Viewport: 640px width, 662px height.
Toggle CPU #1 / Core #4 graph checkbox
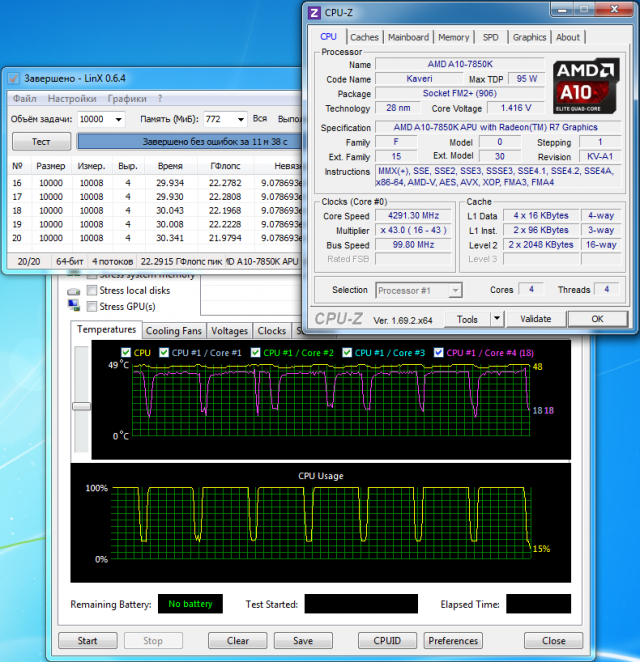(x=439, y=353)
